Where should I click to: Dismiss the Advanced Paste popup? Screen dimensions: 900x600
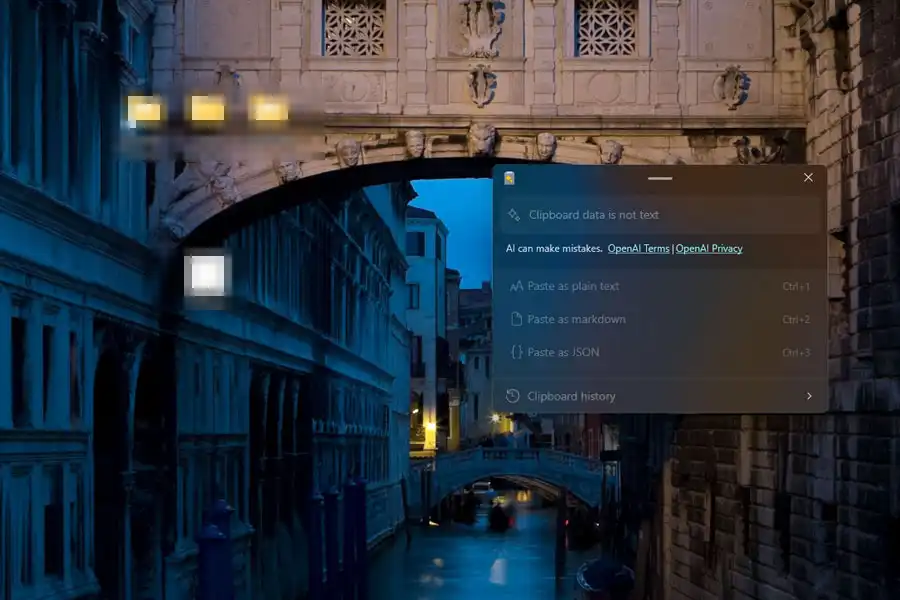pyautogui.click(x=808, y=177)
